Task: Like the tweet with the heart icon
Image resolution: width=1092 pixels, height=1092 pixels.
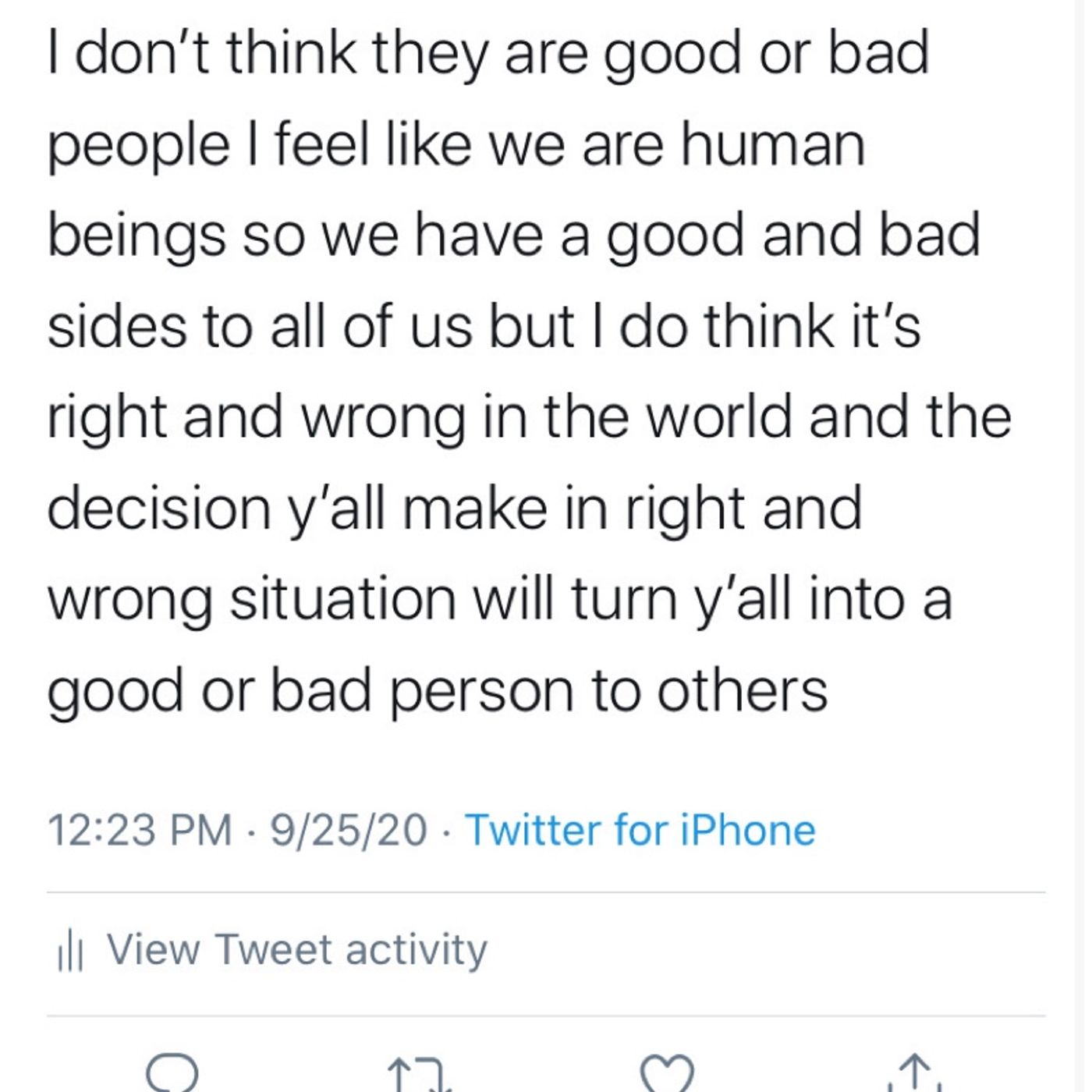Action: click(667, 1073)
